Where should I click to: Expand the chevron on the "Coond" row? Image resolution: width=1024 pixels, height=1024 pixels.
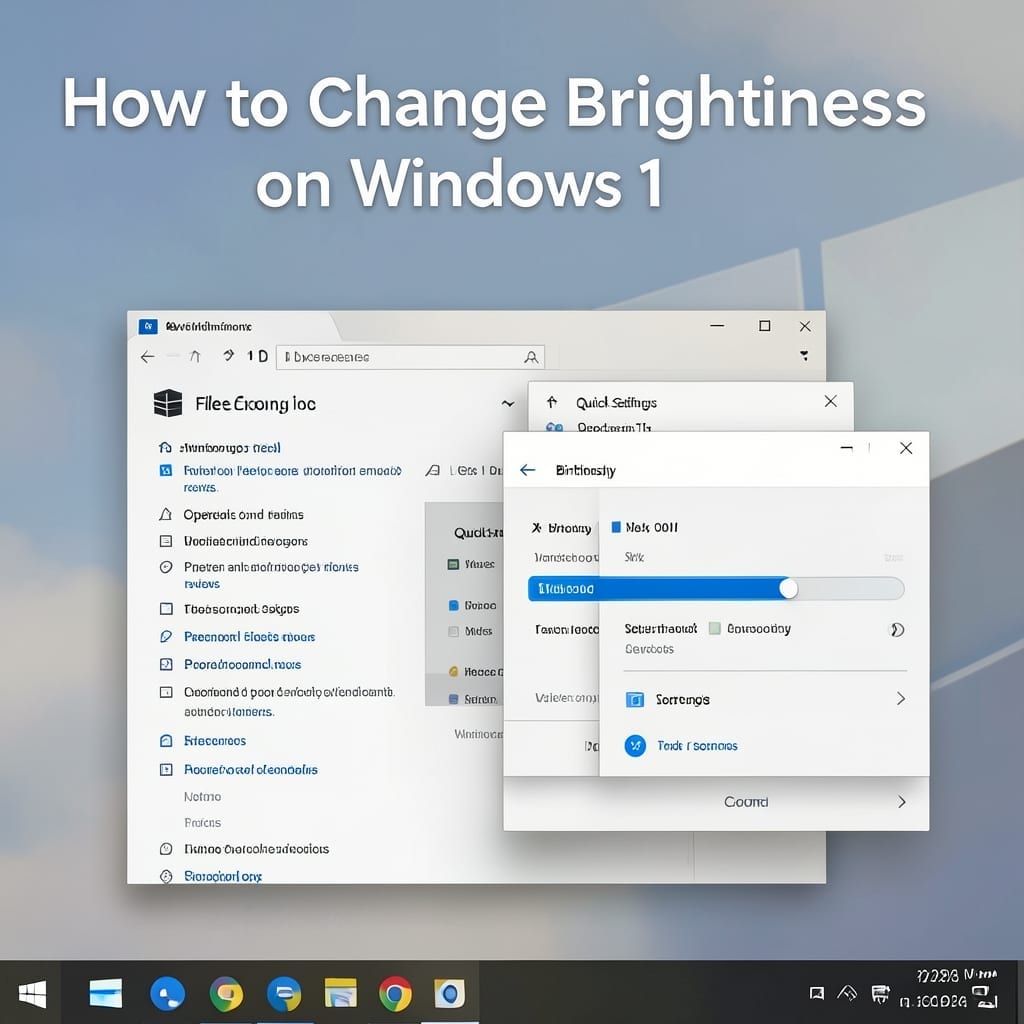point(901,802)
